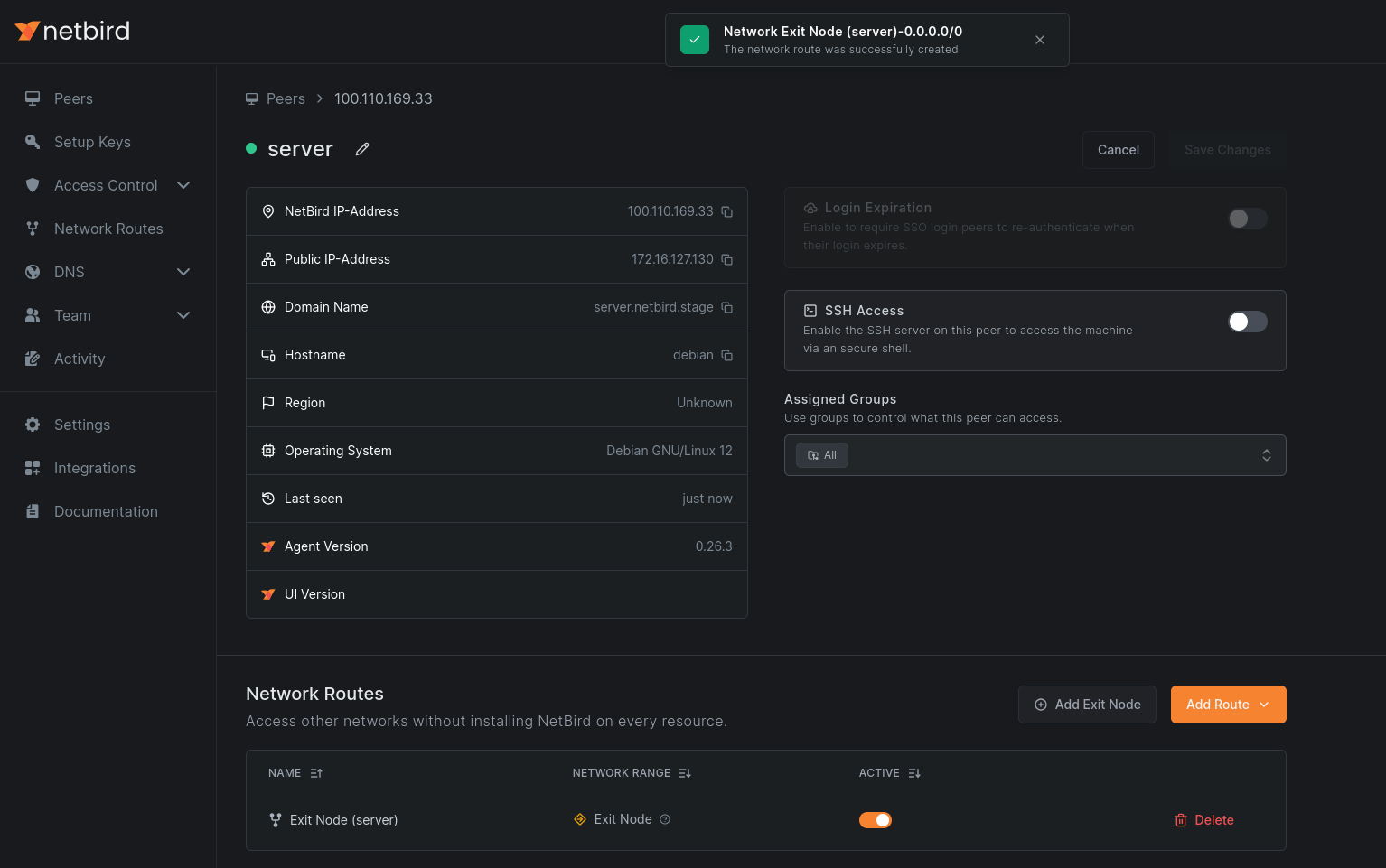Dismiss the route created notification
The height and width of the screenshot is (868, 1386).
tap(1040, 40)
